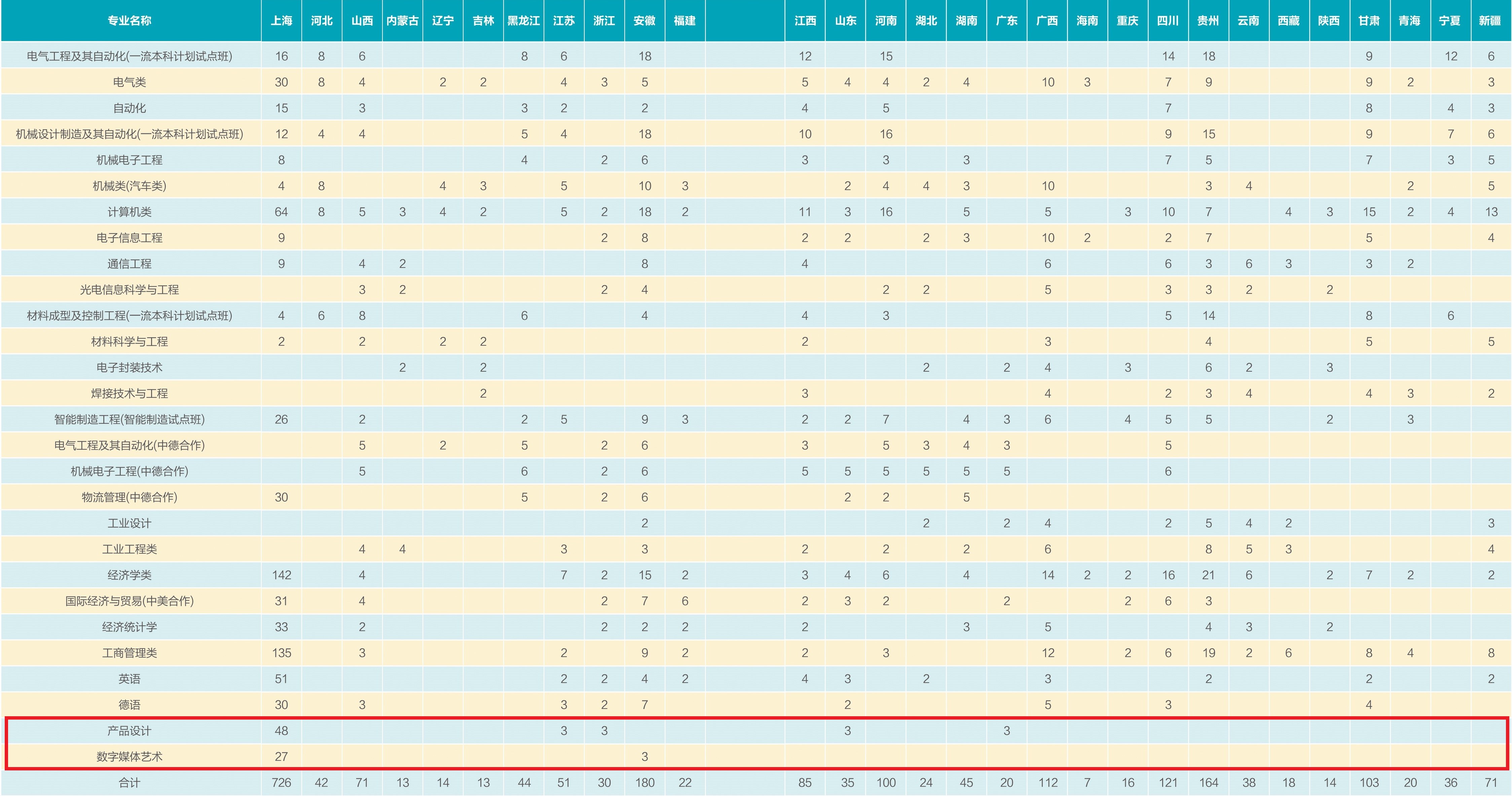Select the 64 cell in 计算机类 row
This screenshot has width=1512, height=796.
click(281, 212)
